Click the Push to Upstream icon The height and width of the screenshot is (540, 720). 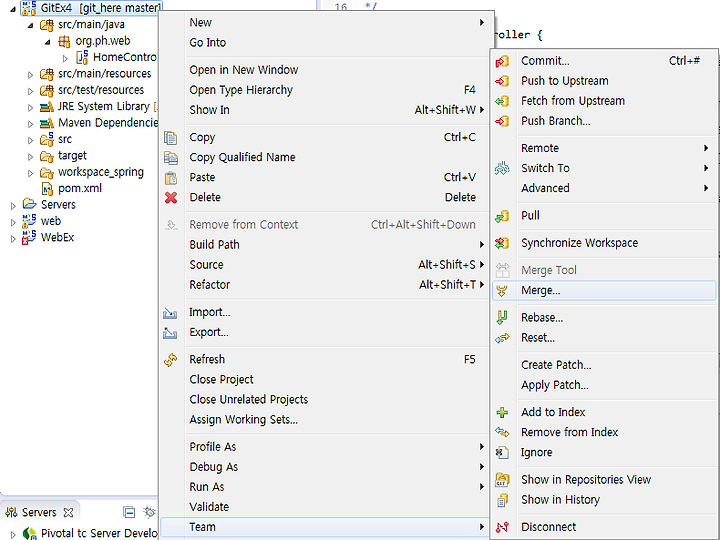point(502,81)
